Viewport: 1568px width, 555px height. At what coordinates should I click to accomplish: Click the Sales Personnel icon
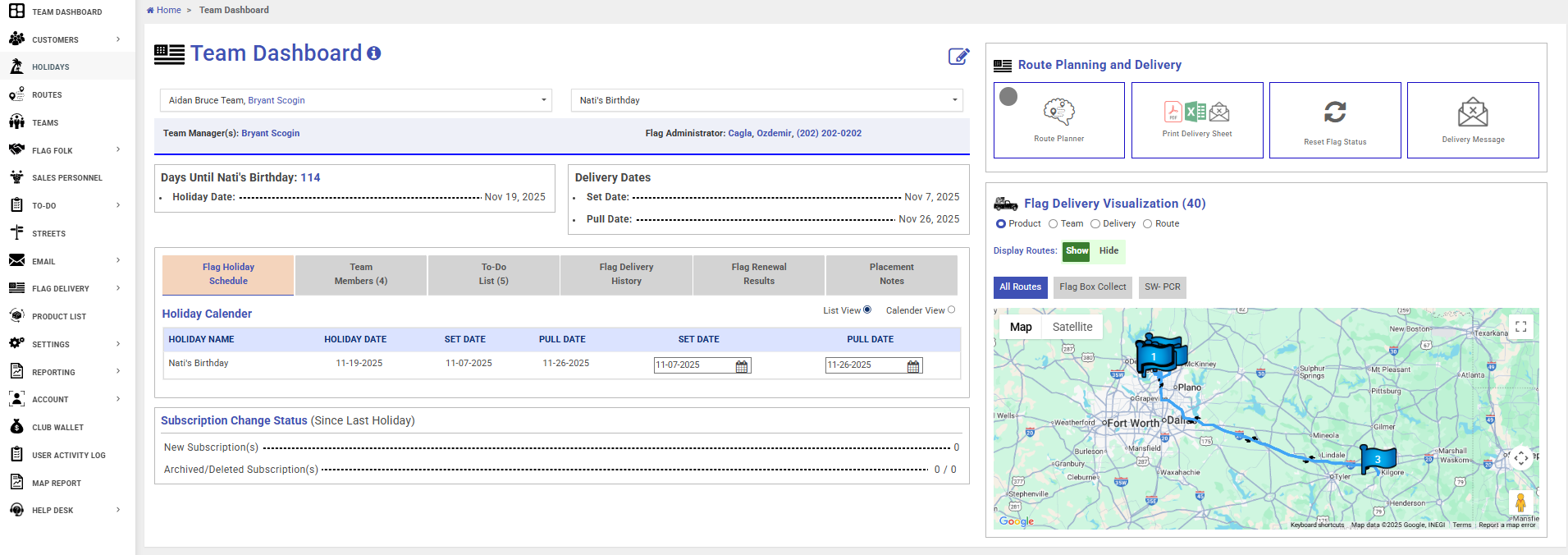click(16, 177)
